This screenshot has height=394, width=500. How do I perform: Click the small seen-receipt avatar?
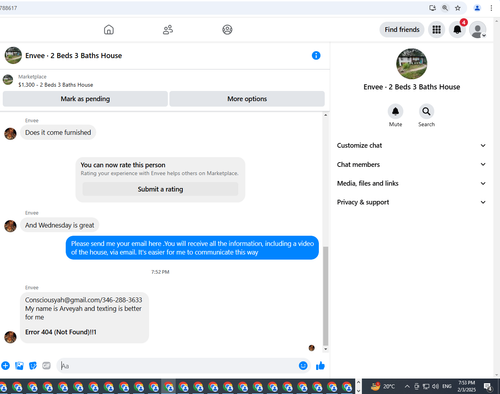coord(312,348)
